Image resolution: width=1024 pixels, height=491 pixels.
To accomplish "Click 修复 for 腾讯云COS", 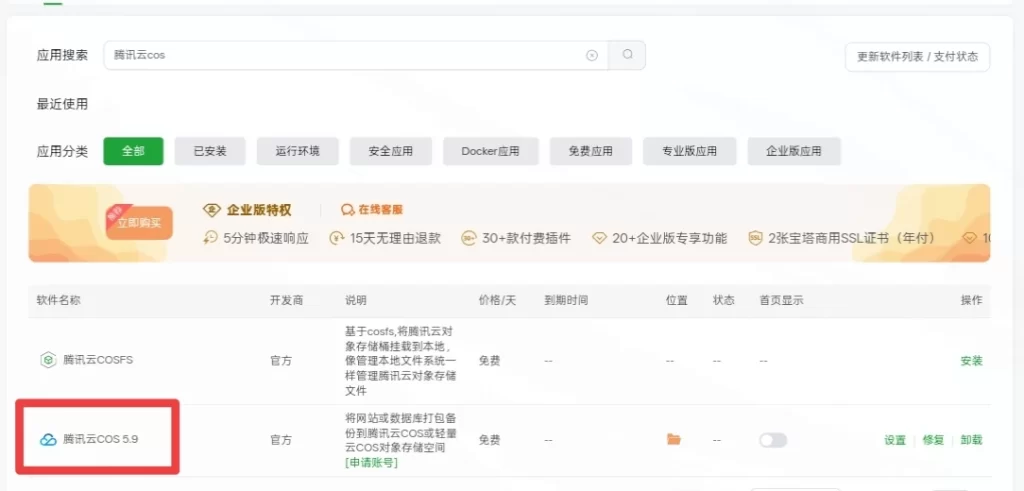I will click(933, 440).
